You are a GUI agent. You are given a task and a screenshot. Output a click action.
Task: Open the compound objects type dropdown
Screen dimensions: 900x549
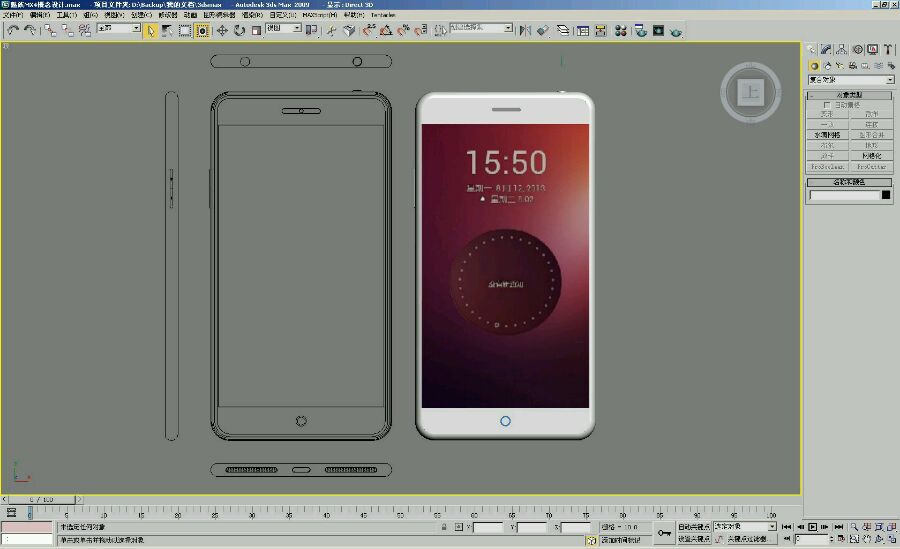[851, 80]
